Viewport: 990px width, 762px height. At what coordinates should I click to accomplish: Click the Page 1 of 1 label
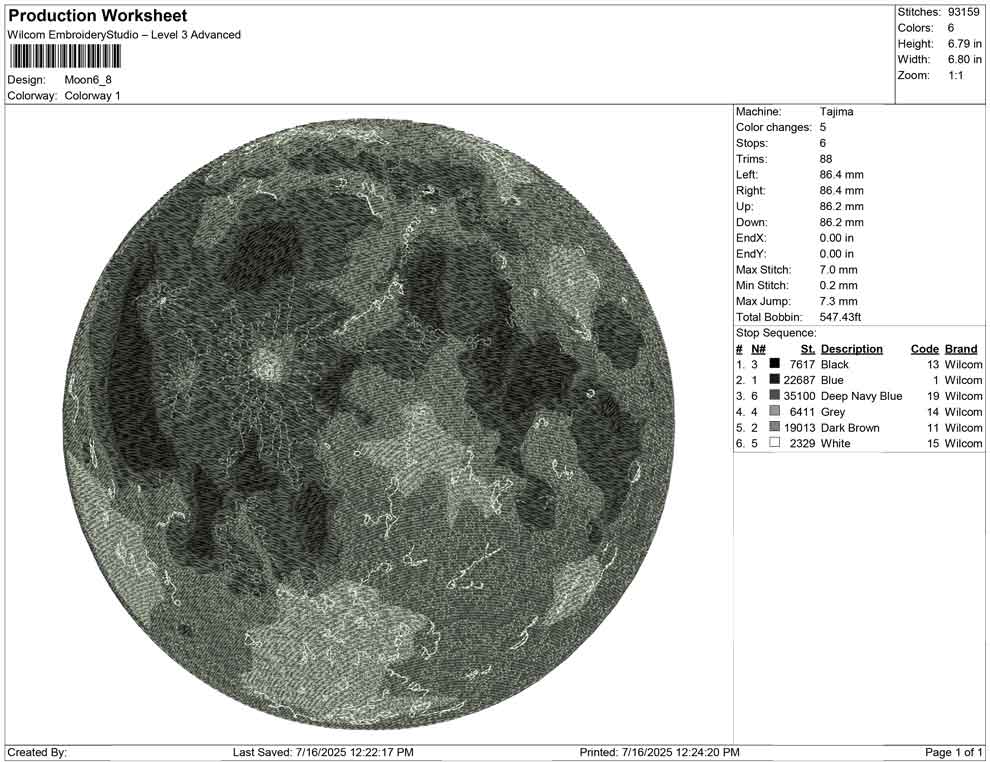pos(952,752)
